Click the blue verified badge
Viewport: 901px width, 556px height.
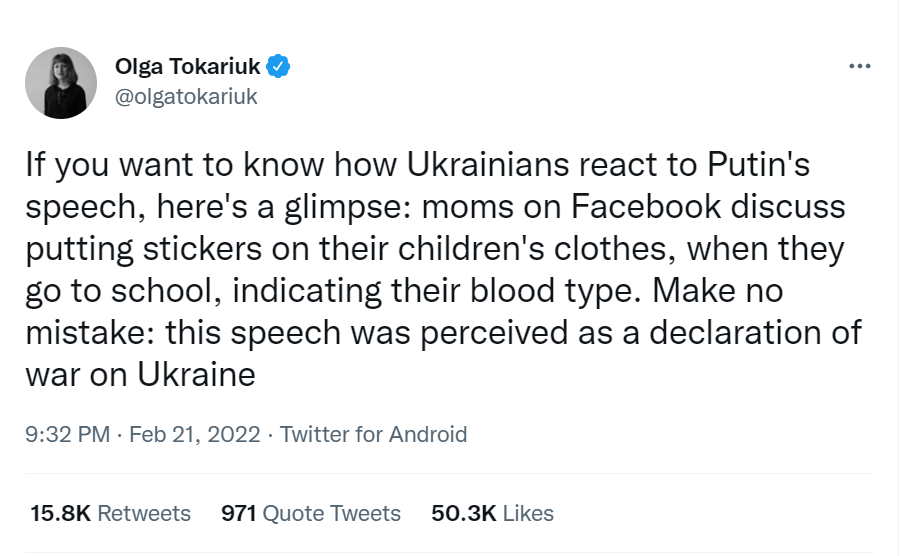click(280, 67)
